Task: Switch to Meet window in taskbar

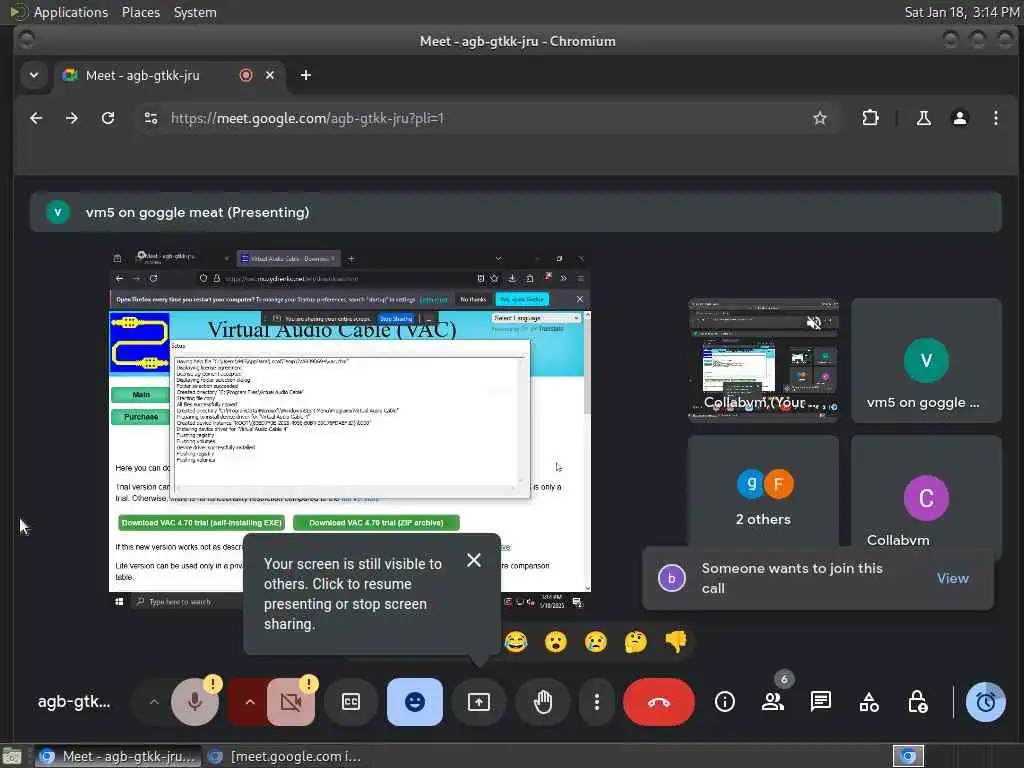Action: (118, 756)
